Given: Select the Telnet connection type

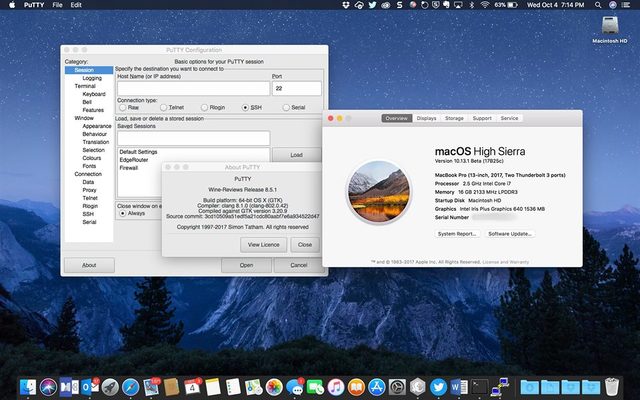Looking at the screenshot, I should (x=164, y=107).
